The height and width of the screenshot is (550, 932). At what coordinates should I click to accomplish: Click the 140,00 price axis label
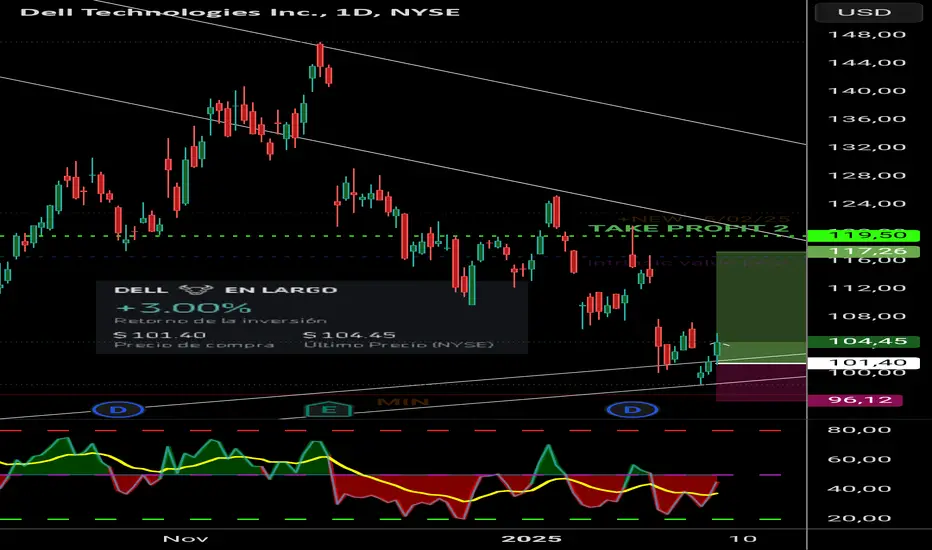[867, 91]
